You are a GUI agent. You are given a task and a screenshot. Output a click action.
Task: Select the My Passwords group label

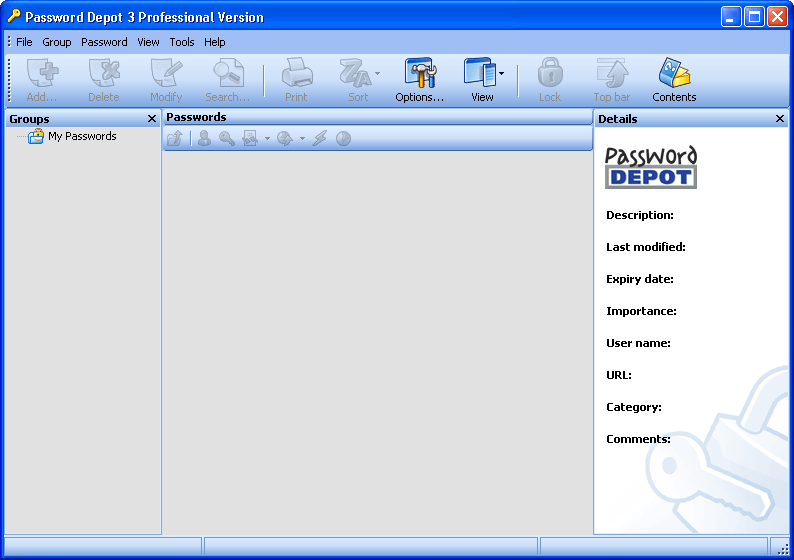pyautogui.click(x=82, y=136)
